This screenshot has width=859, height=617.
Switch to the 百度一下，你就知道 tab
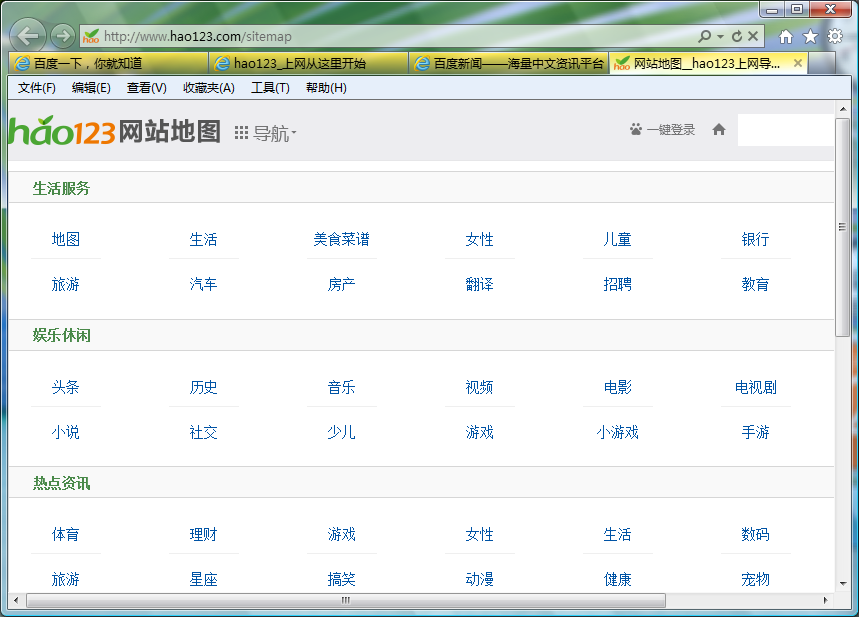(108, 64)
